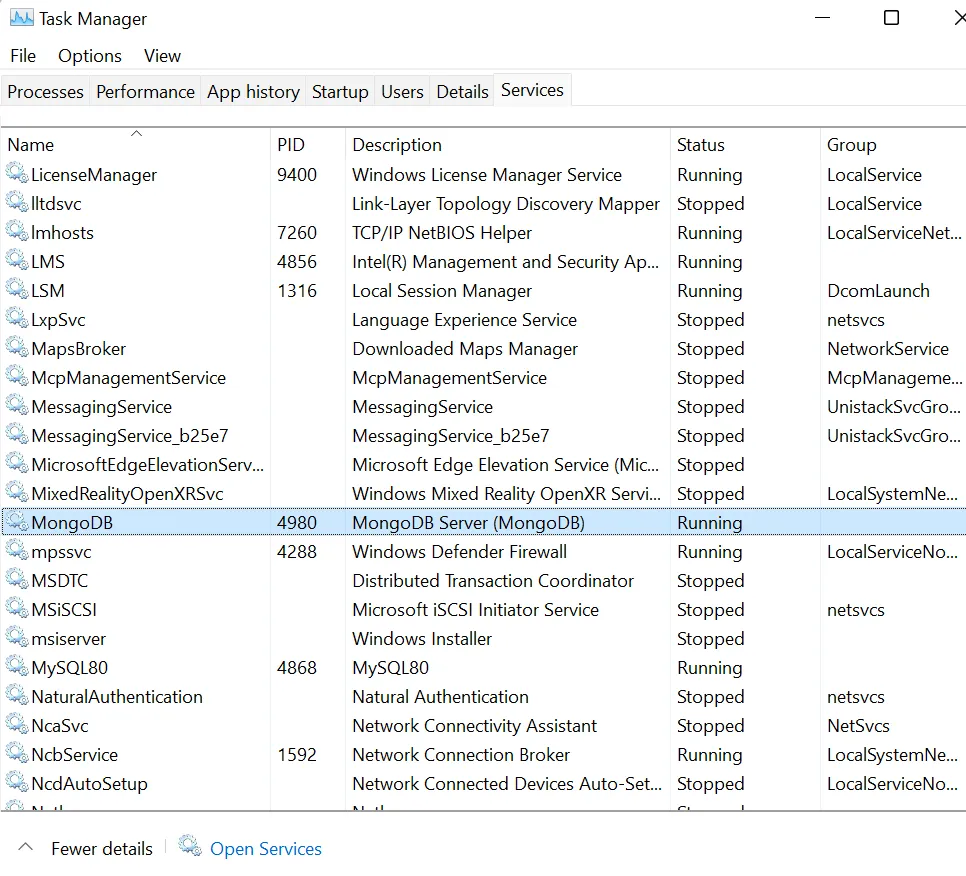
Task: Click the mpssvc service gear icon
Action: [17, 550]
